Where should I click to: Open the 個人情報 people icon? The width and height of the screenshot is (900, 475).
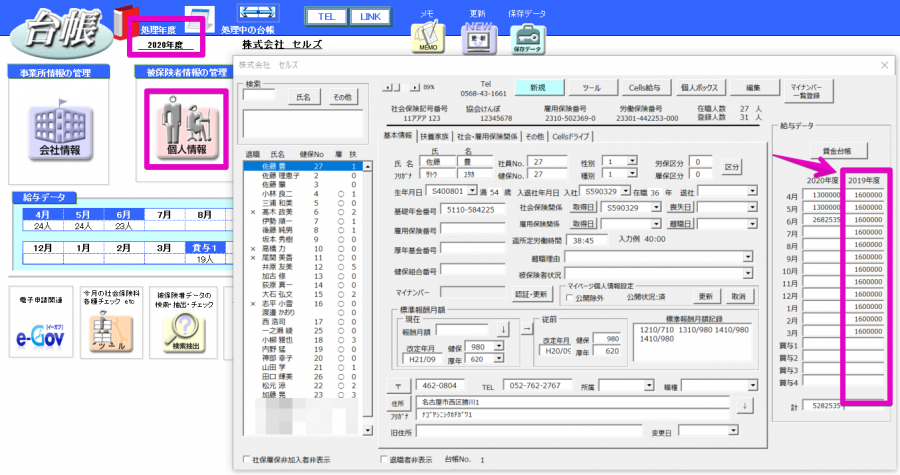tap(186, 128)
